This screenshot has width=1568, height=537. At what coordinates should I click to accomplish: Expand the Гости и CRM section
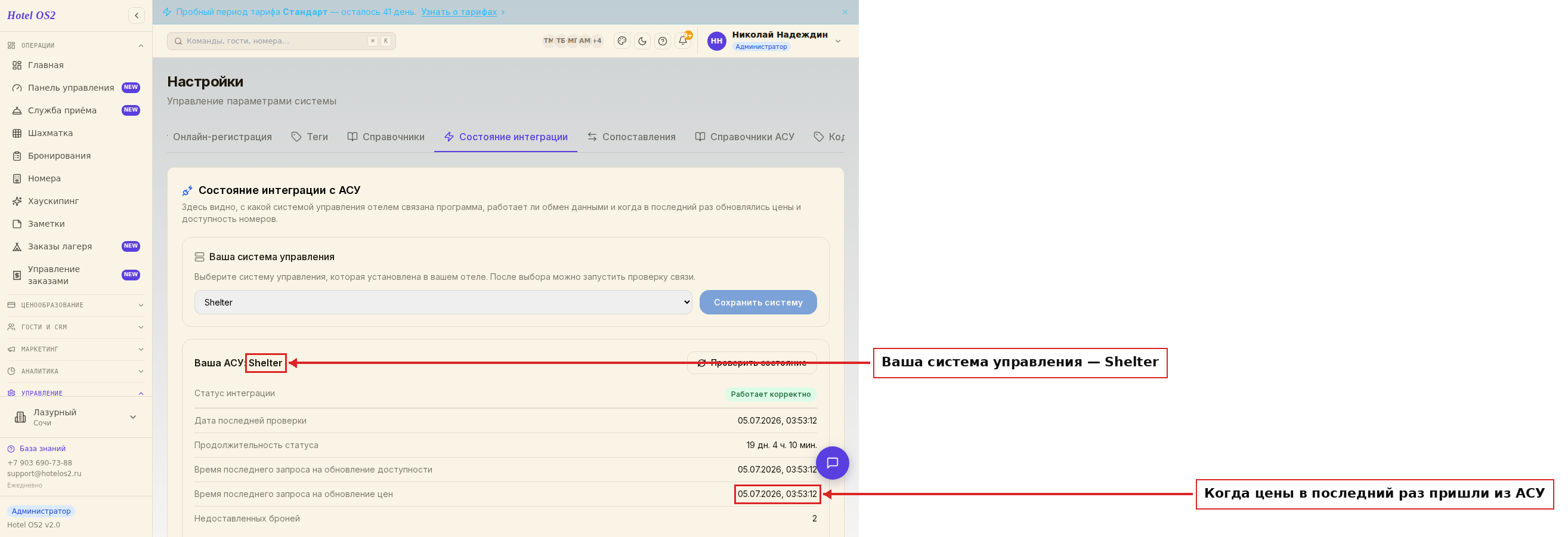[x=76, y=327]
